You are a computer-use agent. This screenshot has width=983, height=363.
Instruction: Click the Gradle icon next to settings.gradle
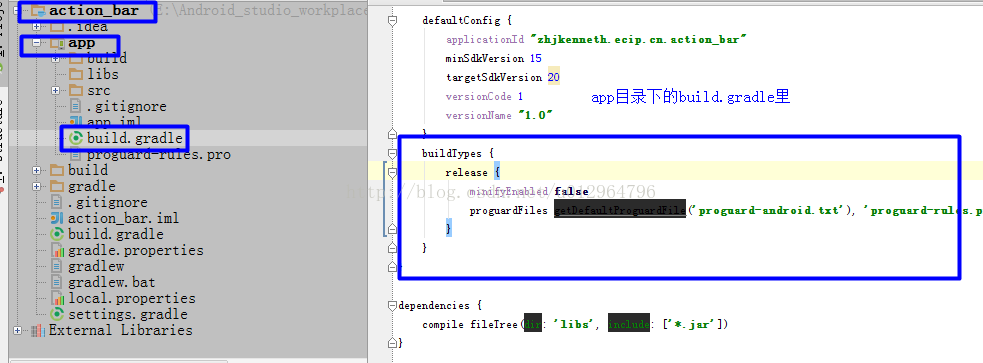click(57, 314)
